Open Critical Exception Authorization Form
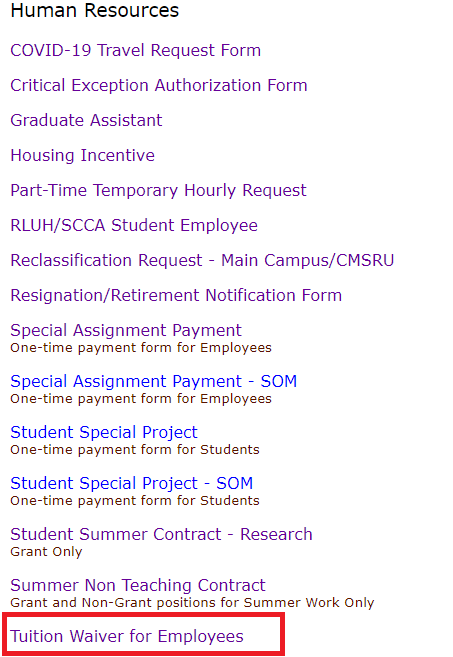Screen dimensions: 453x657 click(x=159, y=85)
